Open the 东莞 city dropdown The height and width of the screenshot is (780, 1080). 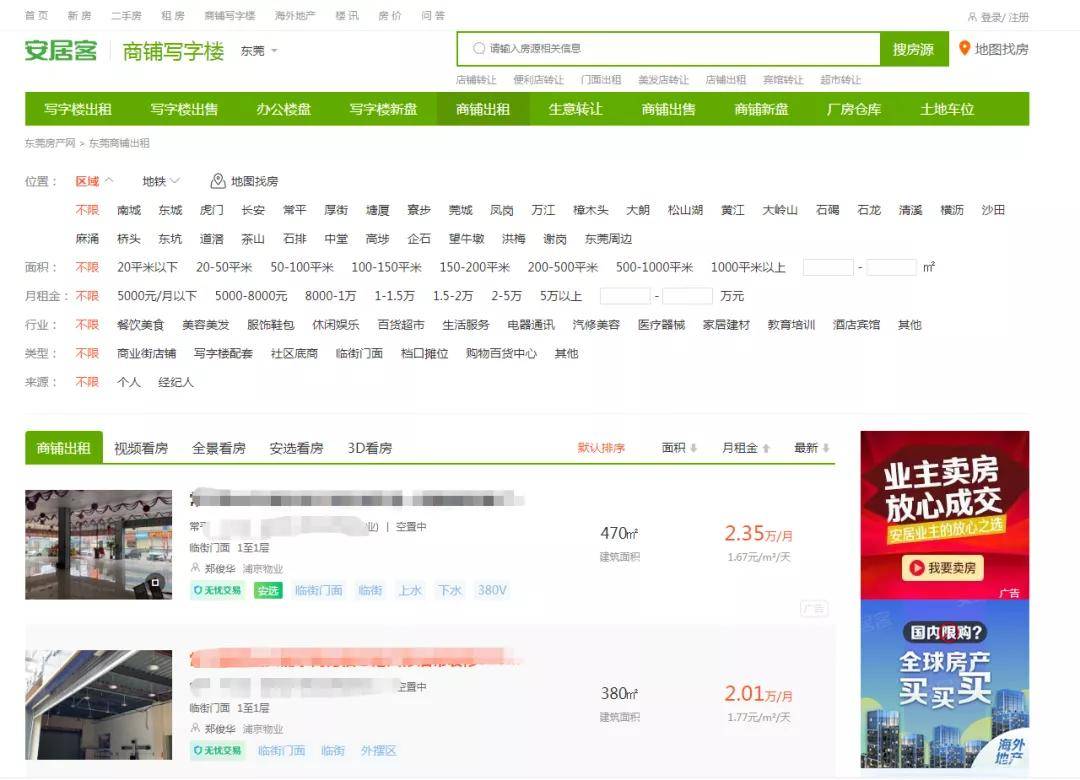tap(259, 51)
